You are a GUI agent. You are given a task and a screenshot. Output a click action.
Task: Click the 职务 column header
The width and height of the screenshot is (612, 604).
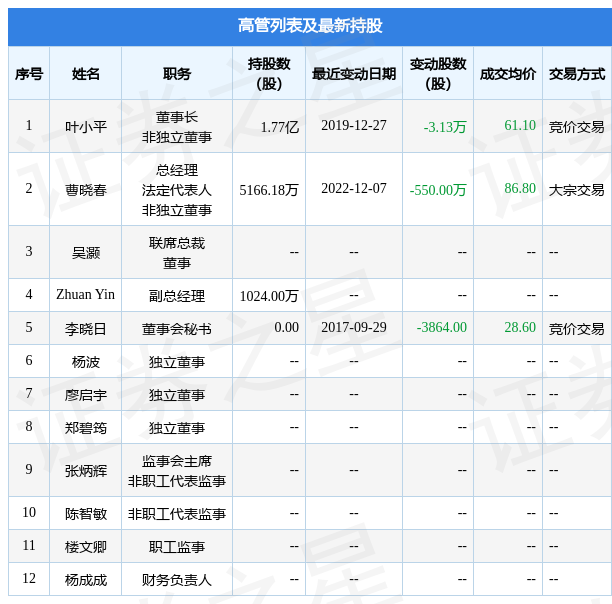point(177,74)
